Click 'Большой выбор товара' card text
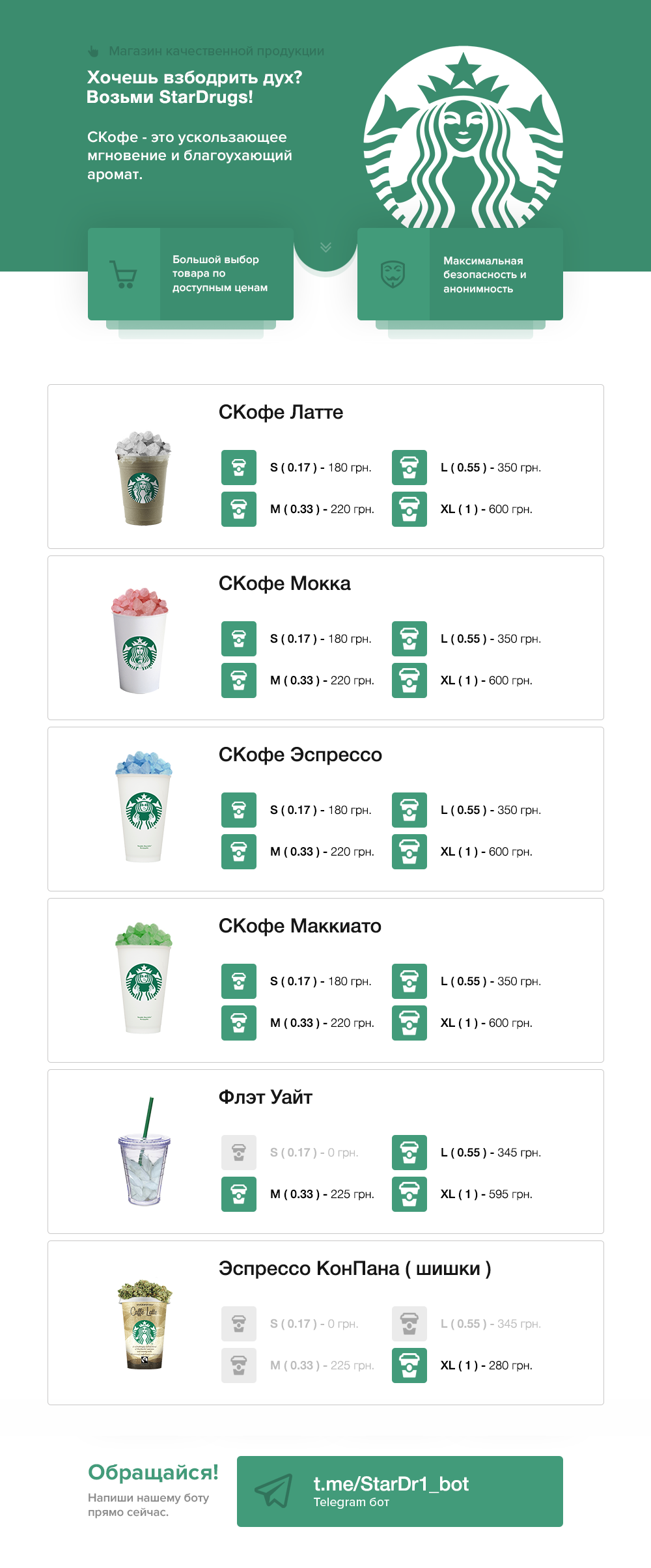This screenshot has height=1568, width=651. [220, 273]
